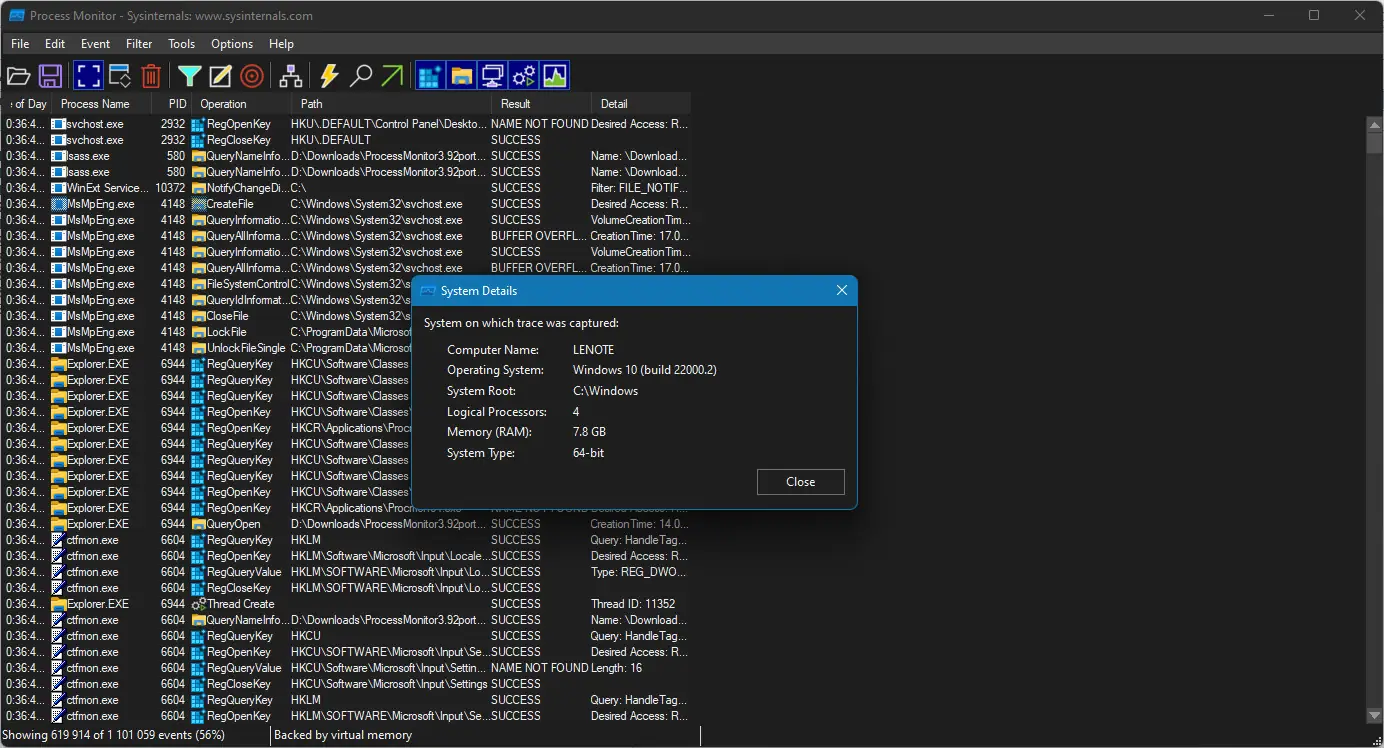Open the Event menu
The width and height of the screenshot is (1384, 748).
96,44
